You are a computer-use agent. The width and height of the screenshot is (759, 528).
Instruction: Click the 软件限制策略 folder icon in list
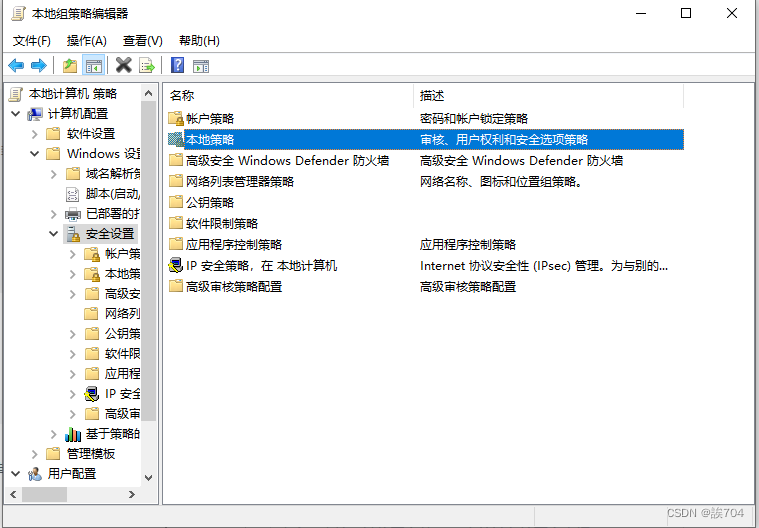(176, 223)
